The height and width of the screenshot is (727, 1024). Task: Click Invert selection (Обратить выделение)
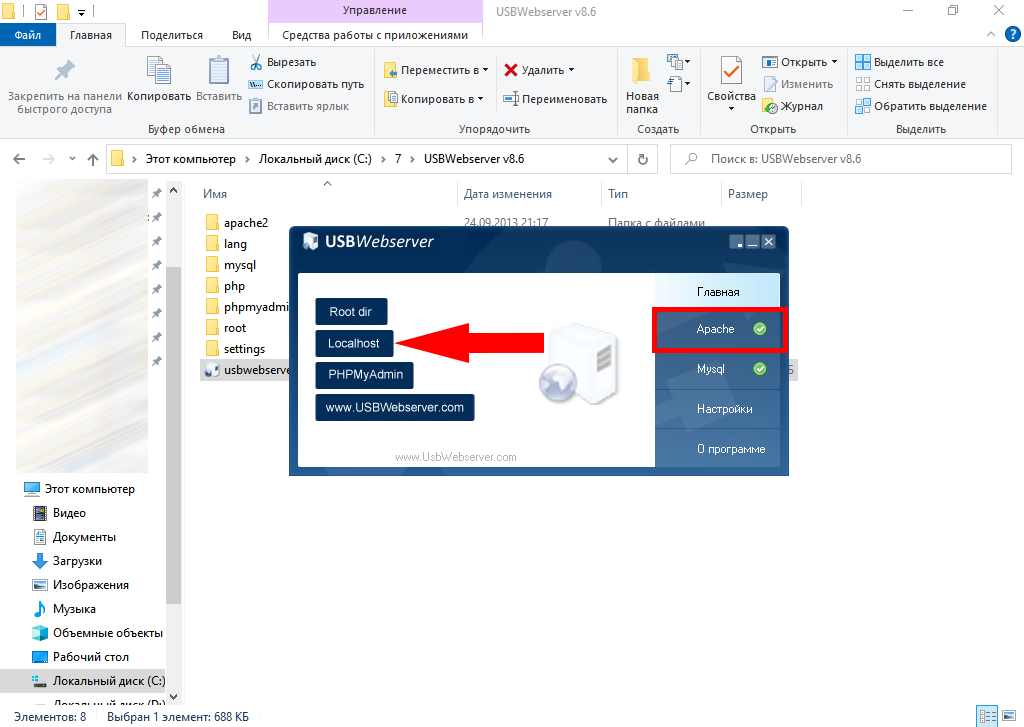(x=920, y=106)
